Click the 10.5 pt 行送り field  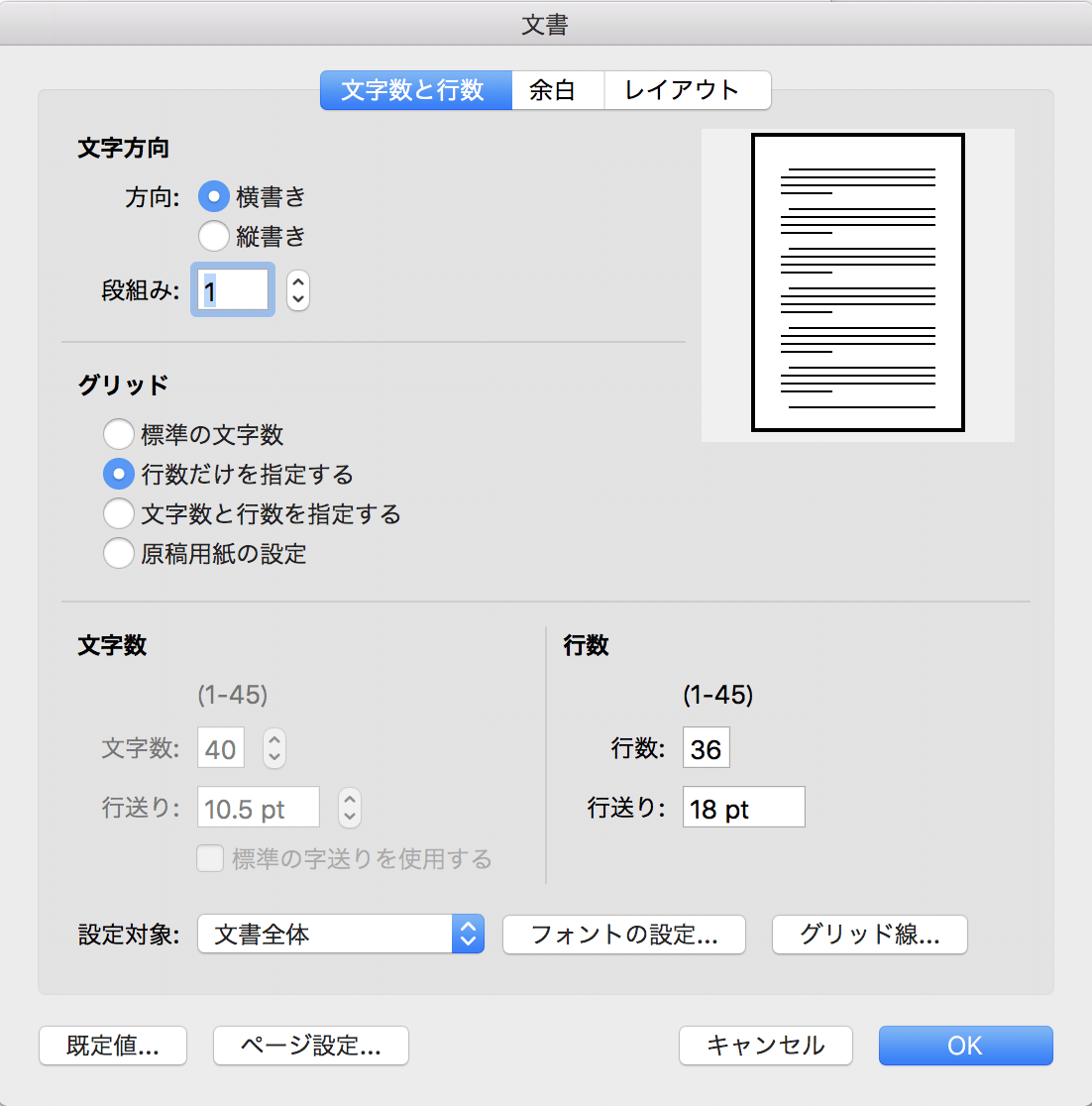click(x=259, y=807)
